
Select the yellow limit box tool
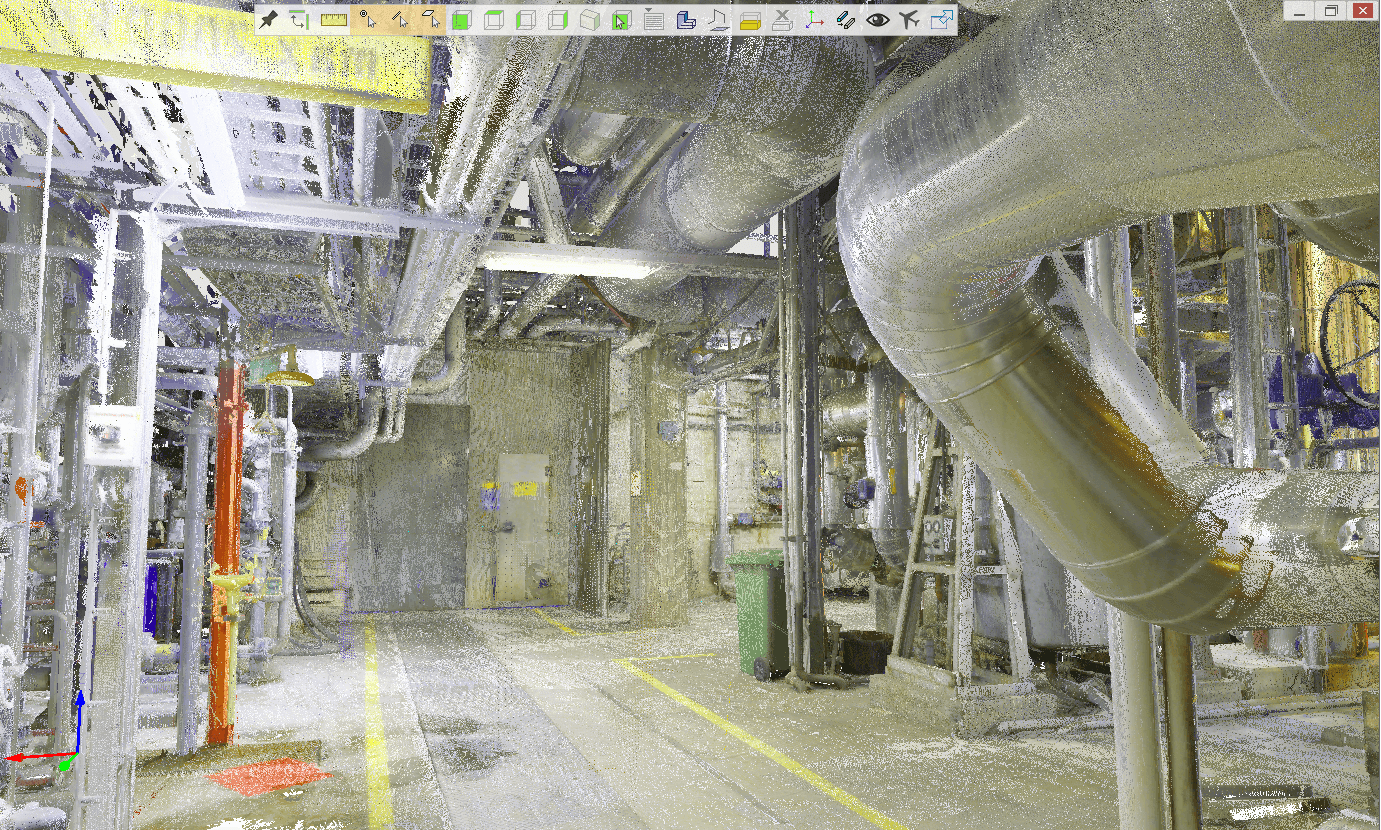(748, 16)
